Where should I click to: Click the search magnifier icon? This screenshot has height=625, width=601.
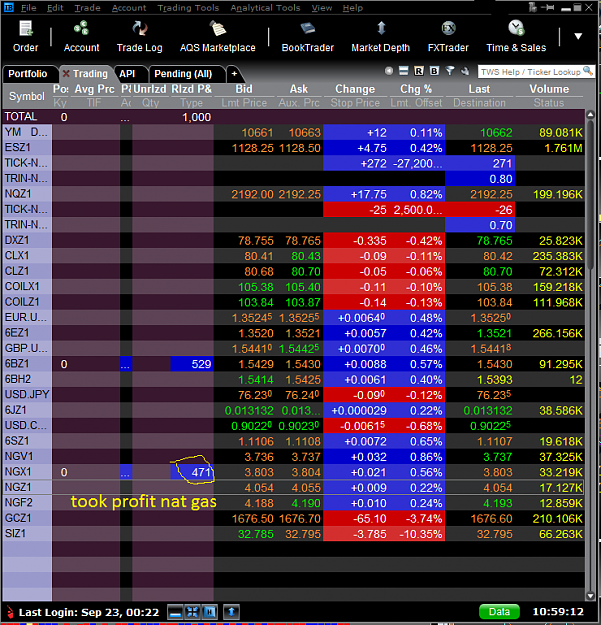coord(588,71)
